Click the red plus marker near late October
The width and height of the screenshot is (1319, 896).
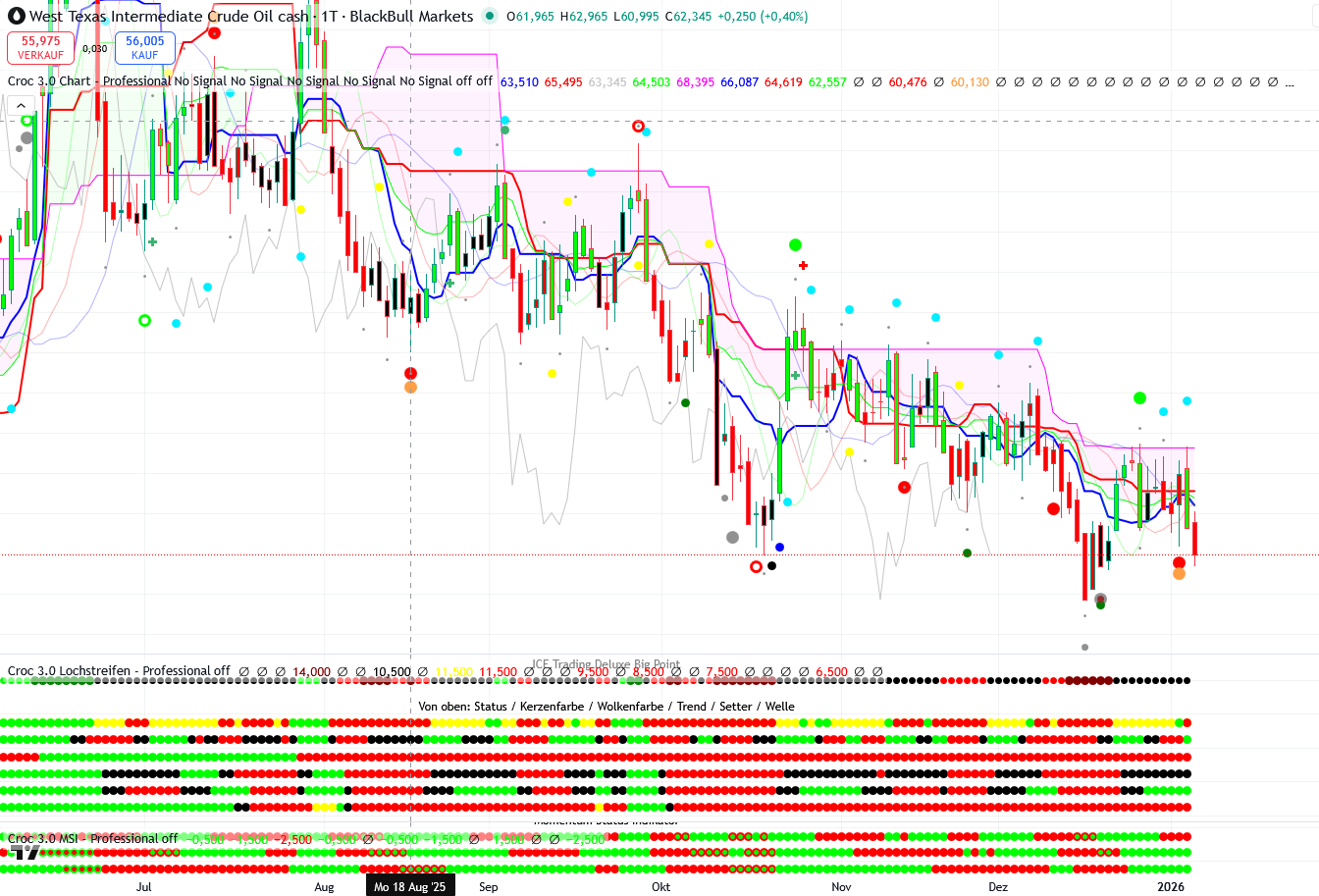click(x=803, y=266)
